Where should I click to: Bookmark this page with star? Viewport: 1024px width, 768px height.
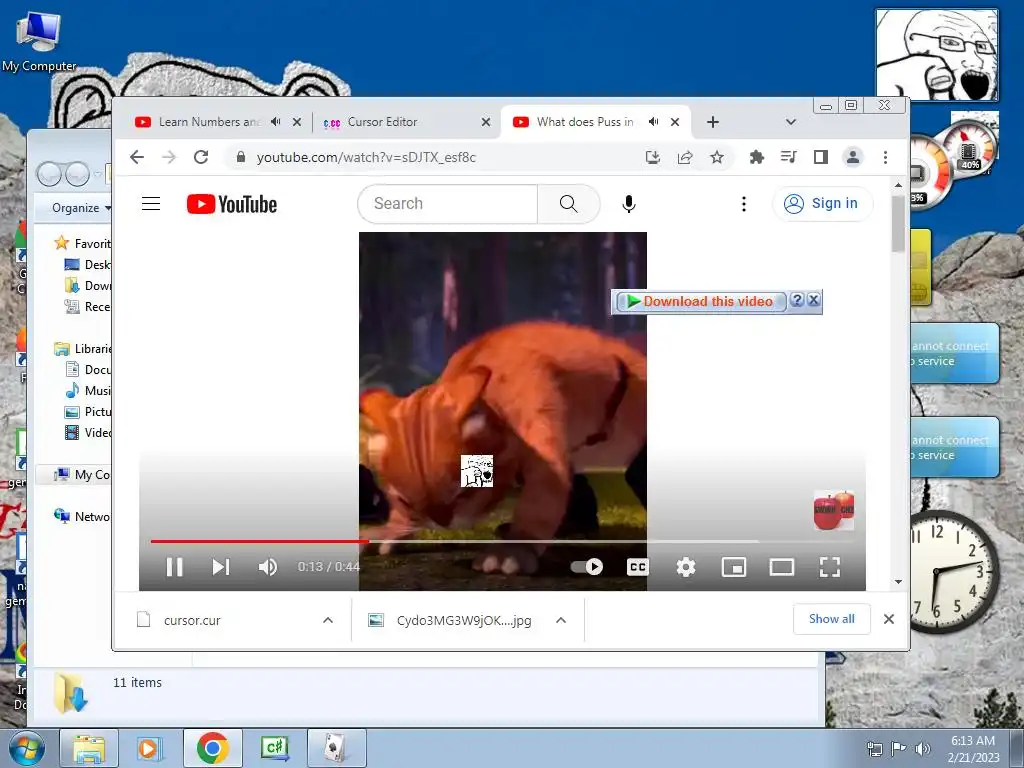[x=717, y=157]
